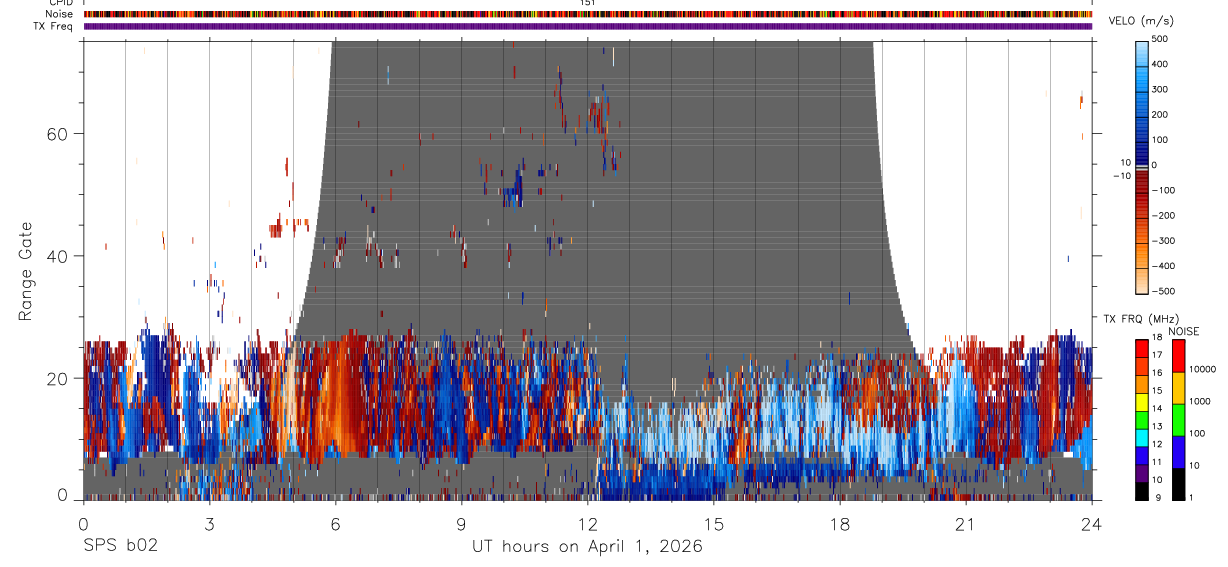Click the CPID value '151' at top
Image resolution: width=1228 pixels, height=567 pixels.
pos(588,3)
